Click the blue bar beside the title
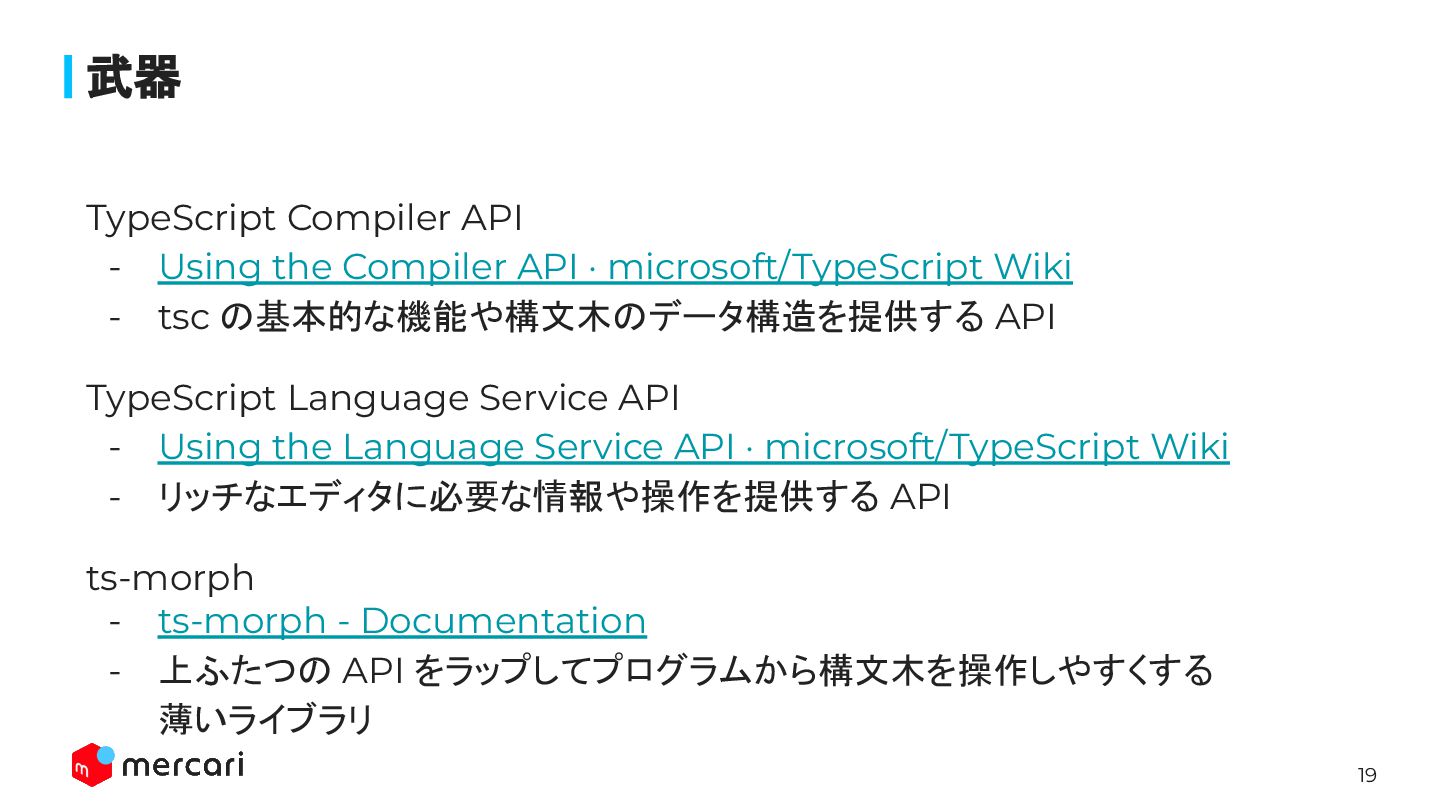This screenshot has height=810, width=1440. point(69,77)
